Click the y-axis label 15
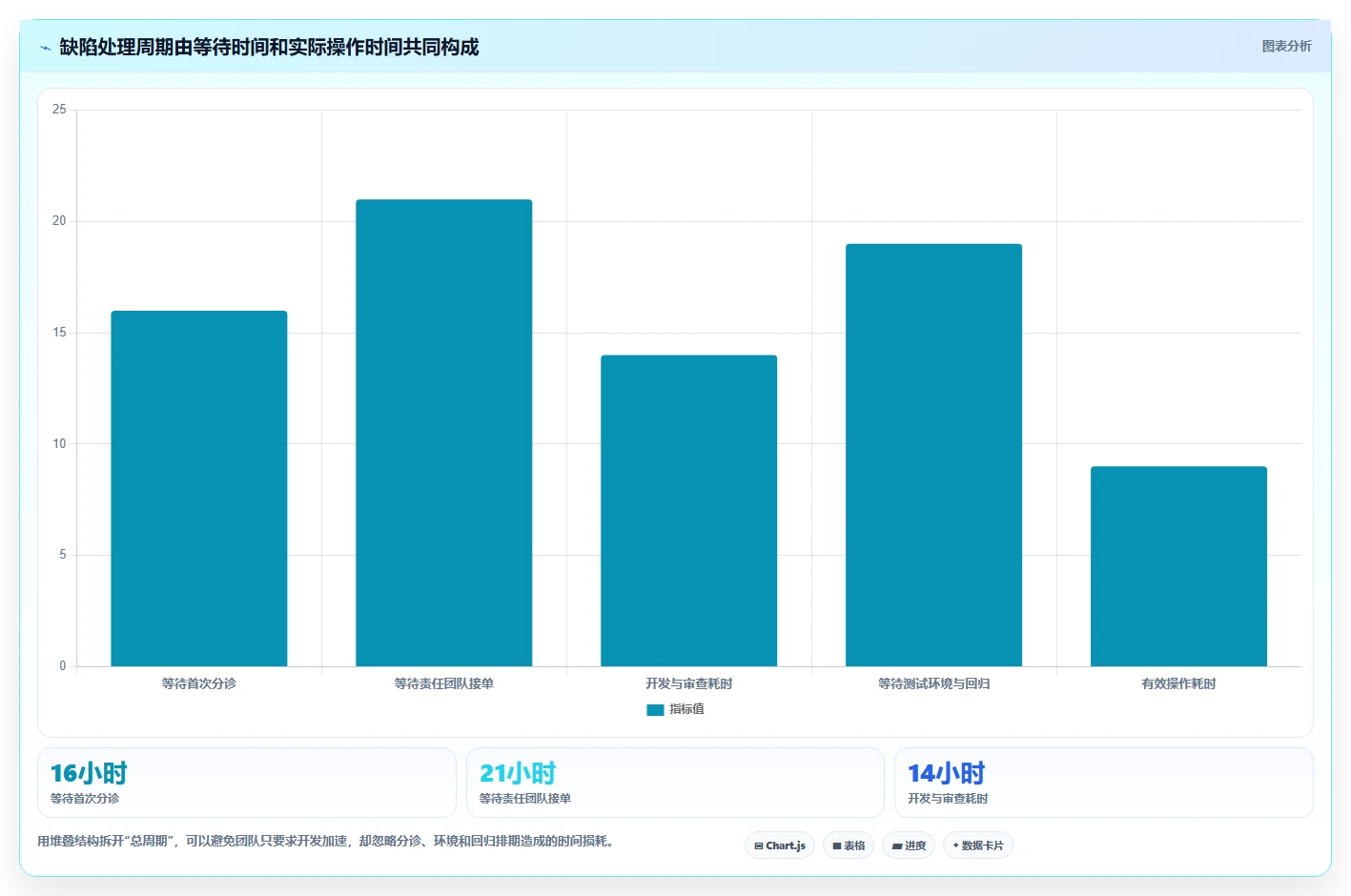The width and height of the screenshot is (1351, 896). coord(59,333)
